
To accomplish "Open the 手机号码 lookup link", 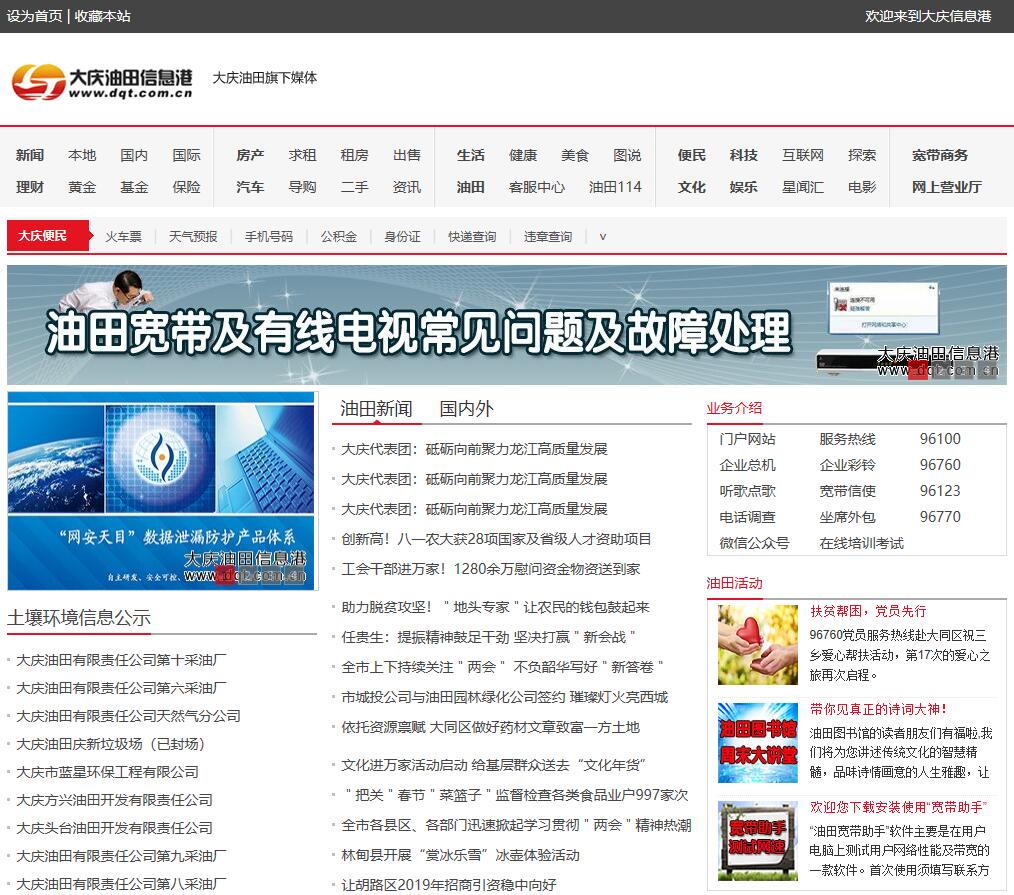I will point(269,237).
